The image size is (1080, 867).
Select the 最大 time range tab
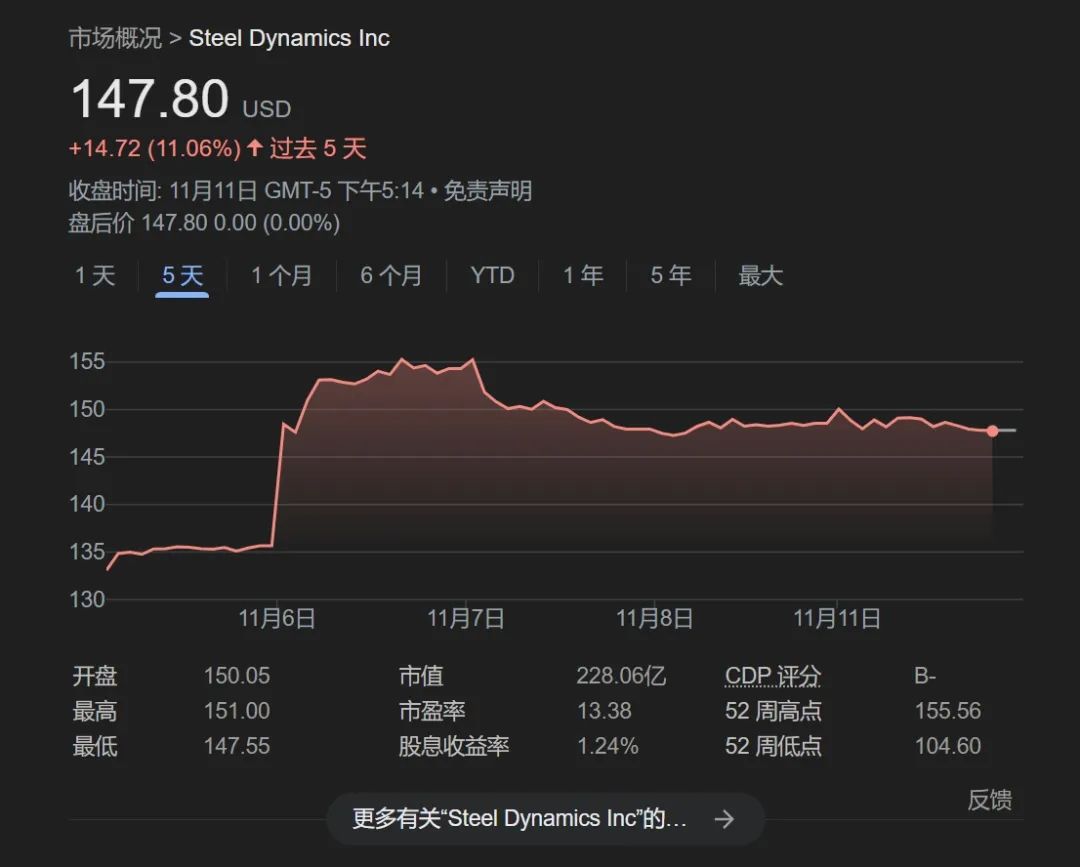point(761,276)
